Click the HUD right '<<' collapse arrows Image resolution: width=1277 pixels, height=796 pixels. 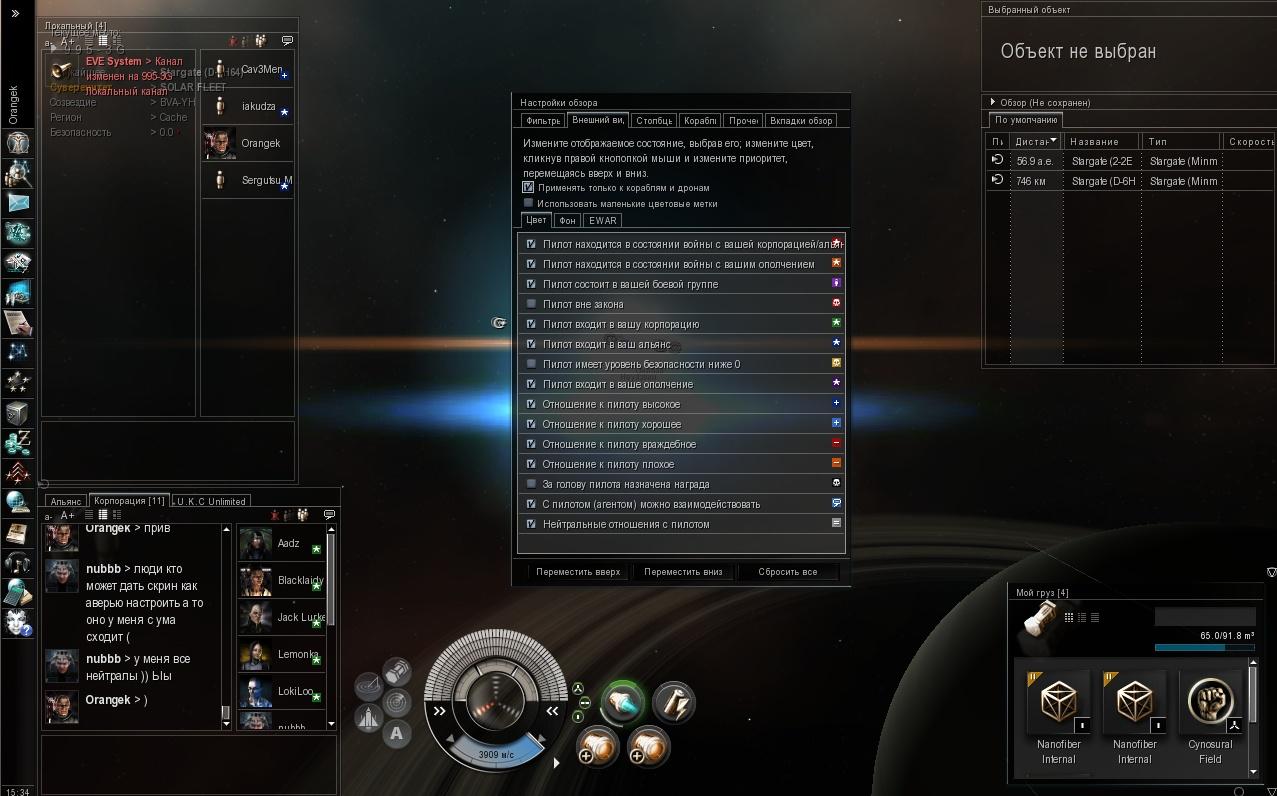(x=552, y=711)
